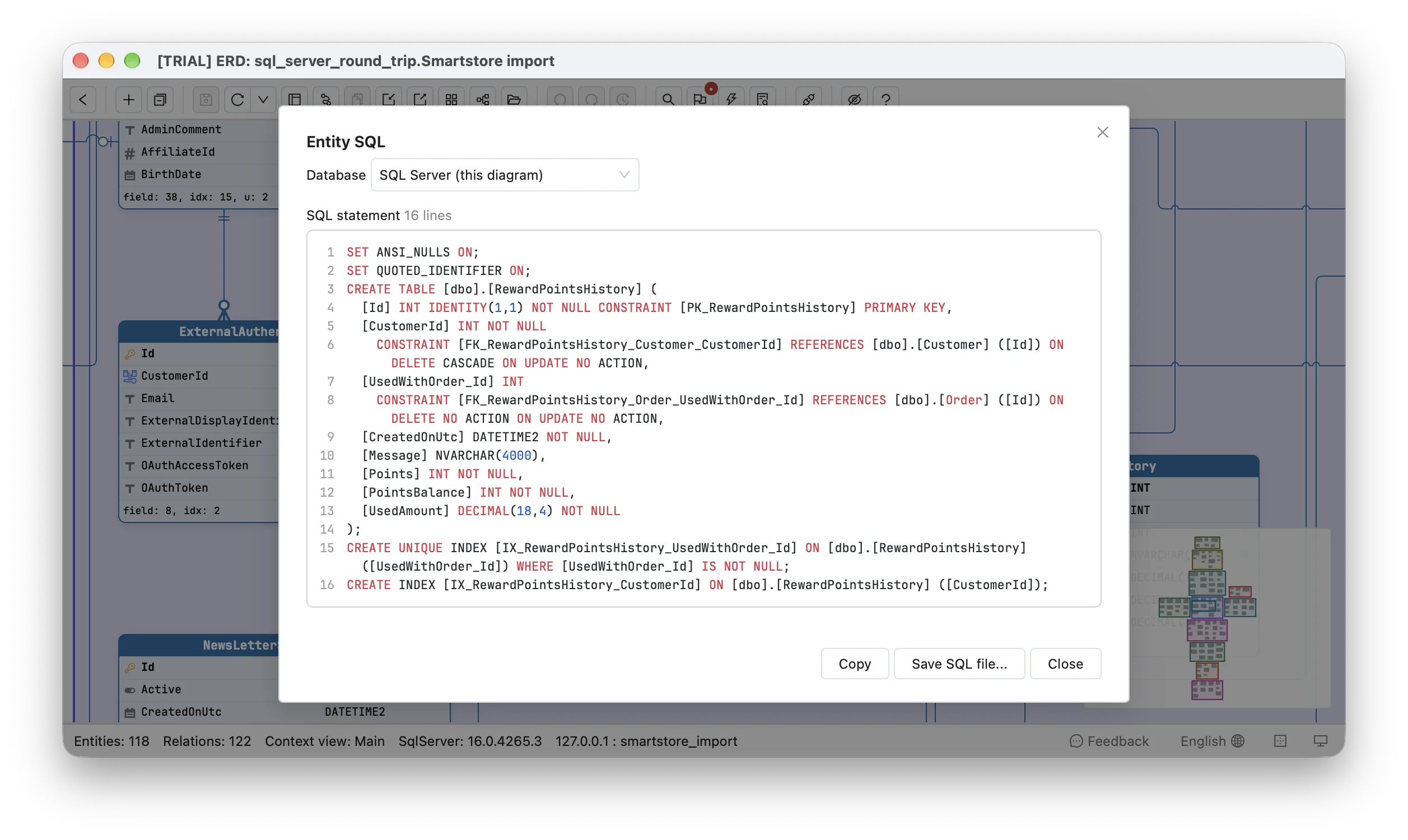1408x840 pixels.
Task: Click the back arrow toolbar icon
Action: pos(83,100)
